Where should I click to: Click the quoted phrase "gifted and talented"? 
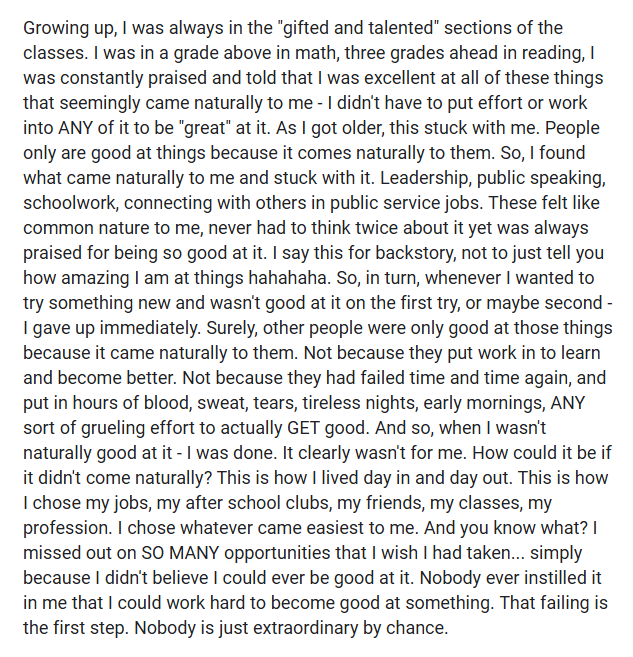327,27
